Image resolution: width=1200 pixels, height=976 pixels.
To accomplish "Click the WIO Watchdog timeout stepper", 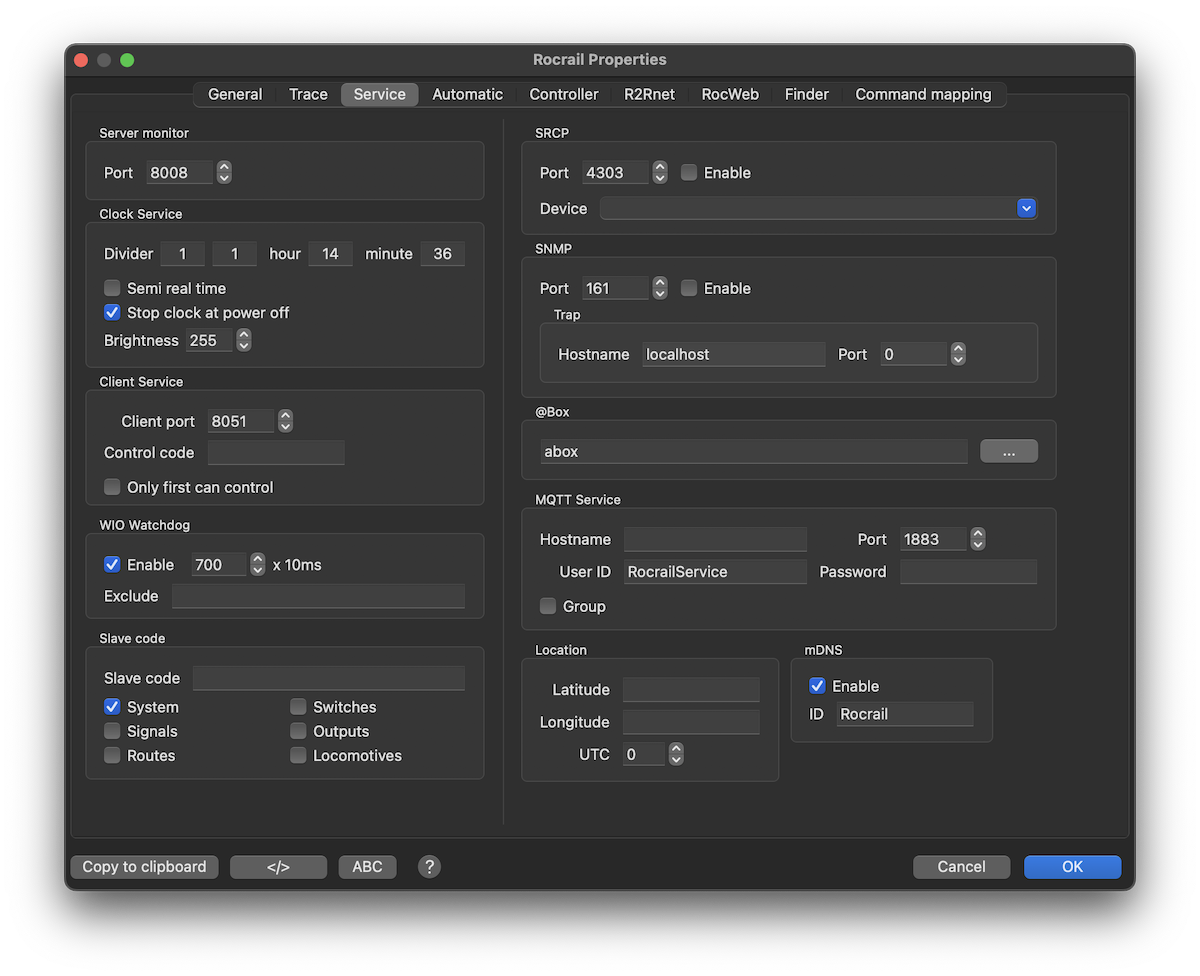I will click(x=258, y=565).
